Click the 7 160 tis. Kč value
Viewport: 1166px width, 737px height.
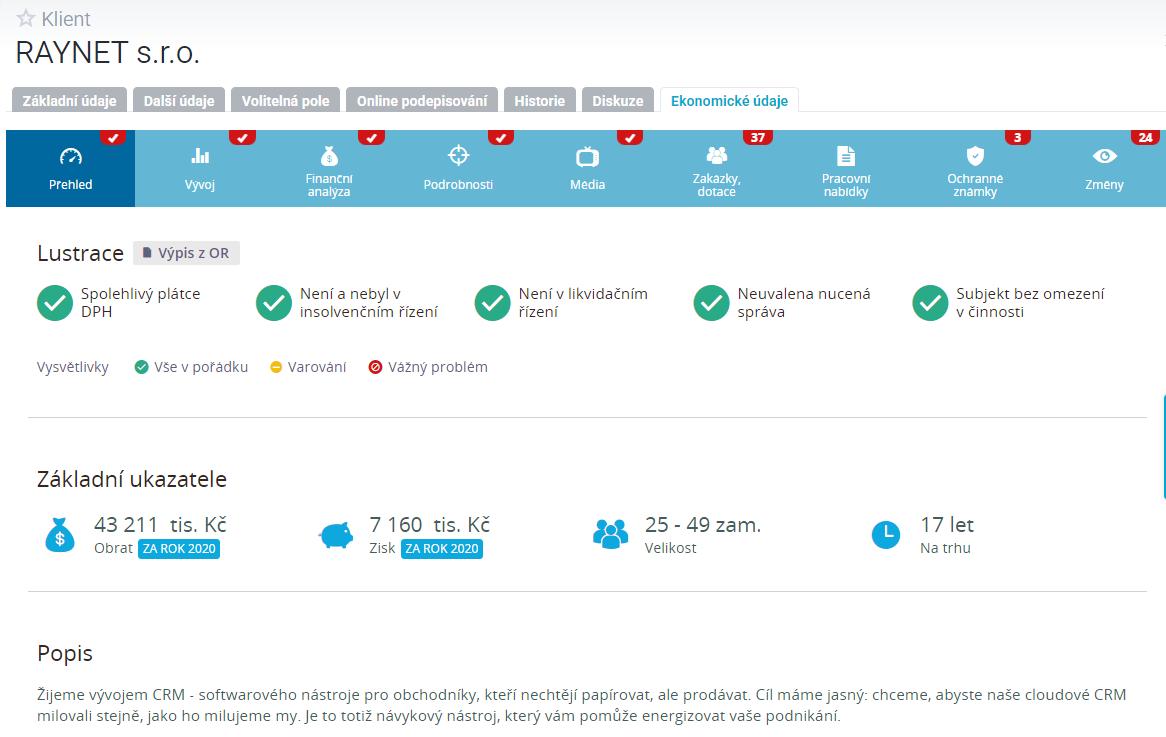[430, 524]
